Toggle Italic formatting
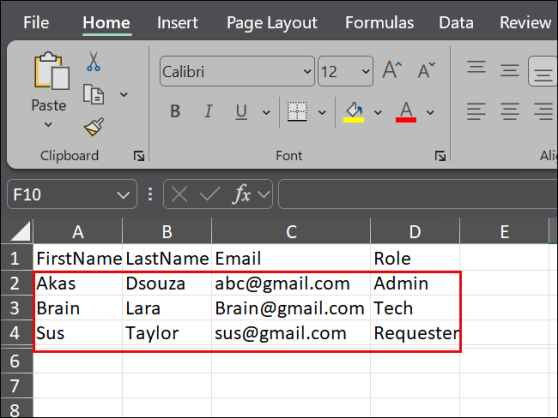The width and height of the screenshot is (558, 418). point(209,111)
